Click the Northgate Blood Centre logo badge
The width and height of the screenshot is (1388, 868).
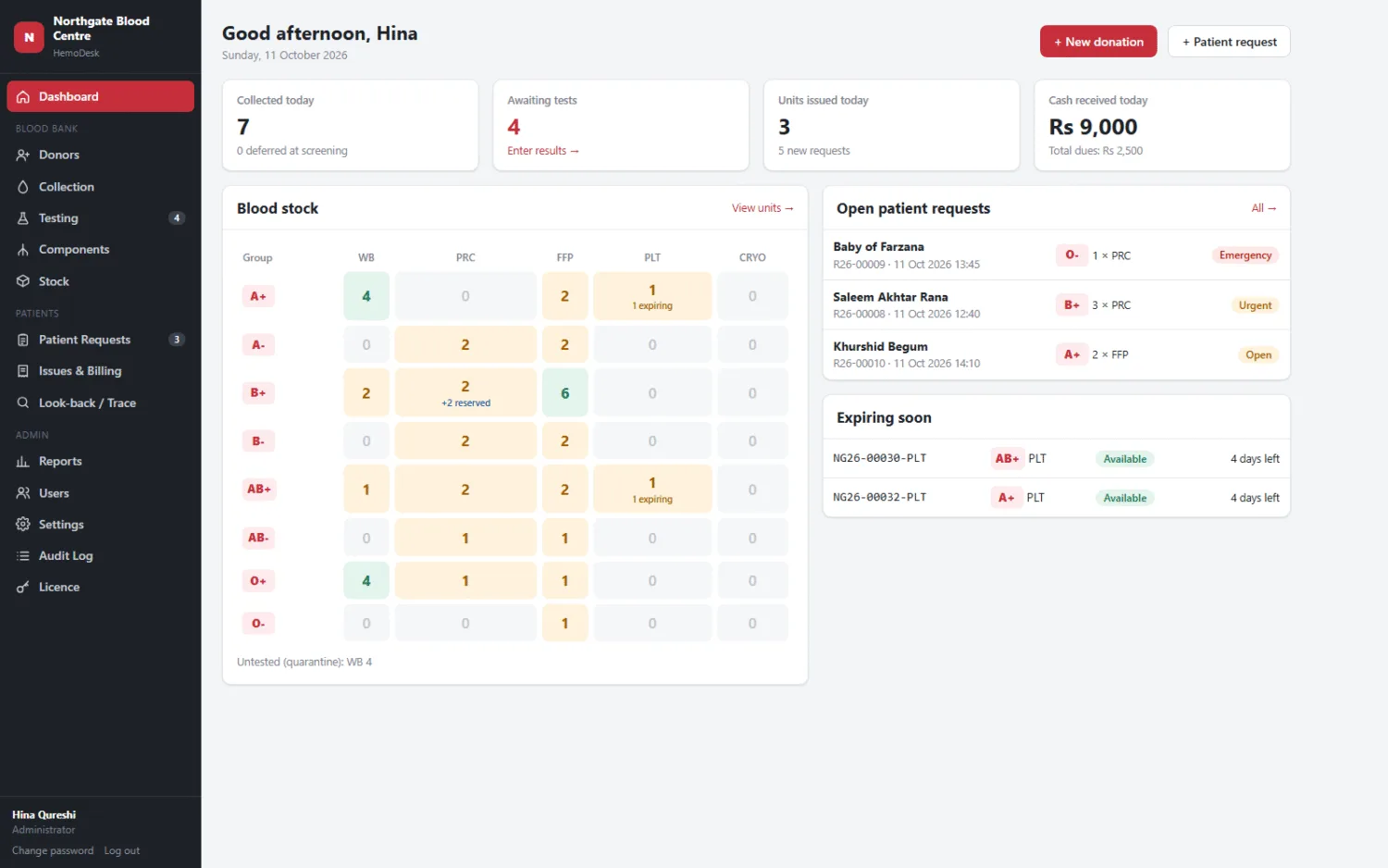[29, 37]
